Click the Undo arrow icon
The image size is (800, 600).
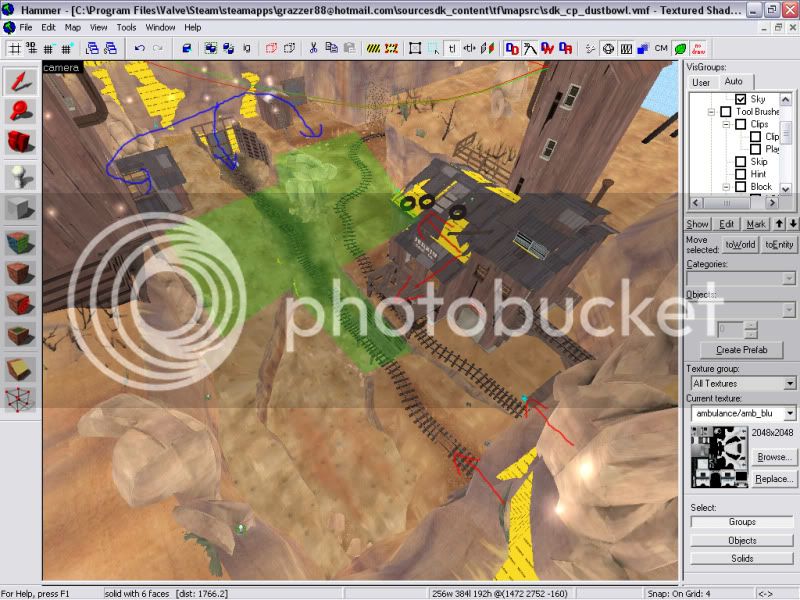139,48
